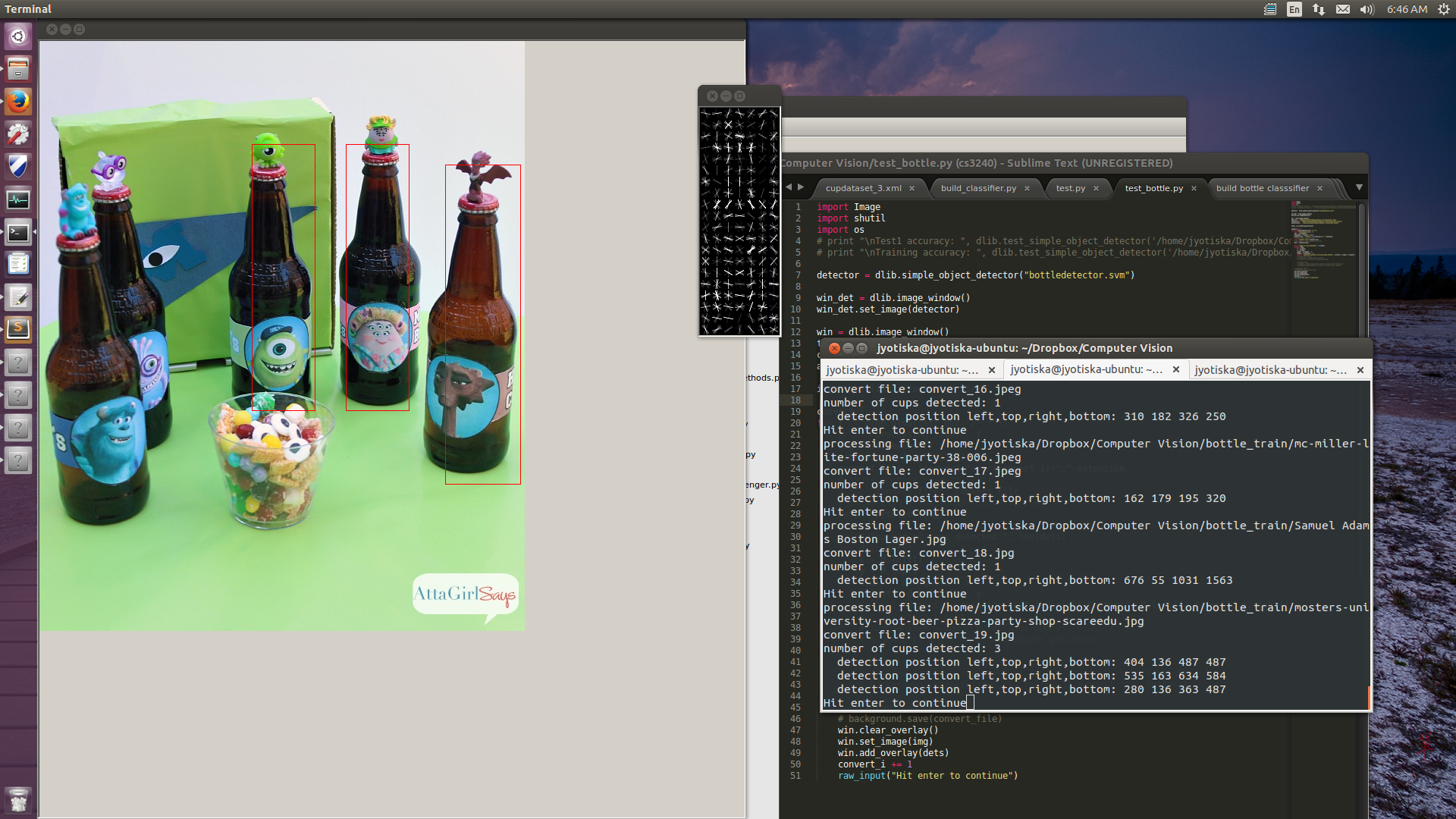
Task: Select the second terminal tab
Action: [1085, 369]
